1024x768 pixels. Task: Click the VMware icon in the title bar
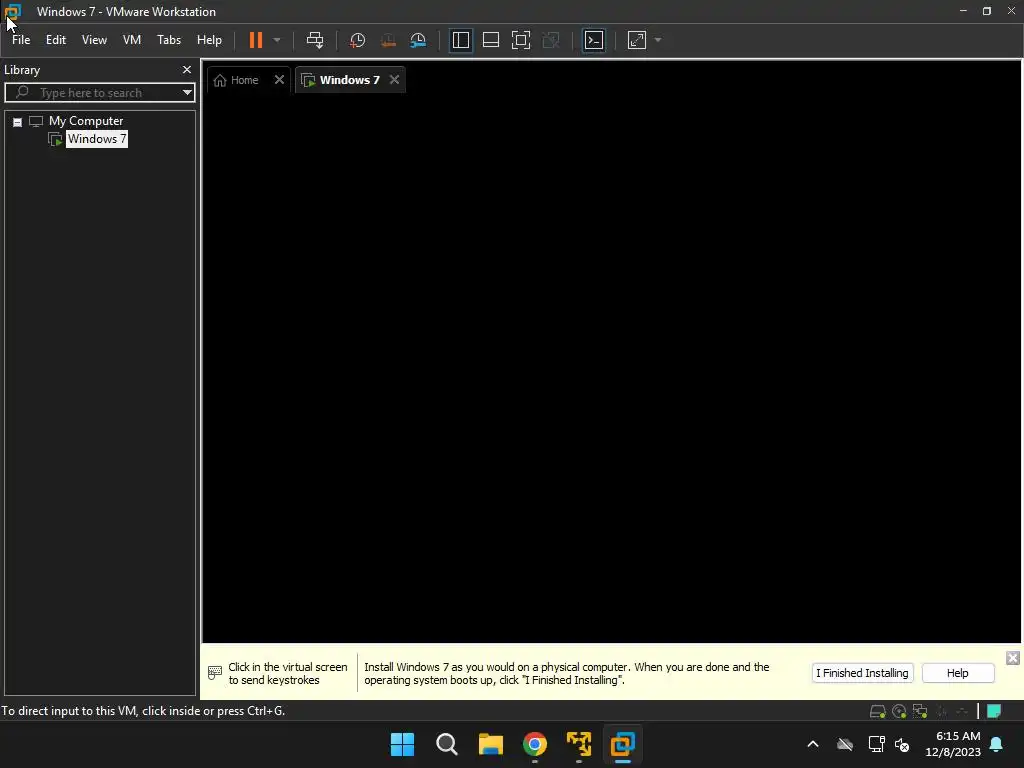click(12, 11)
